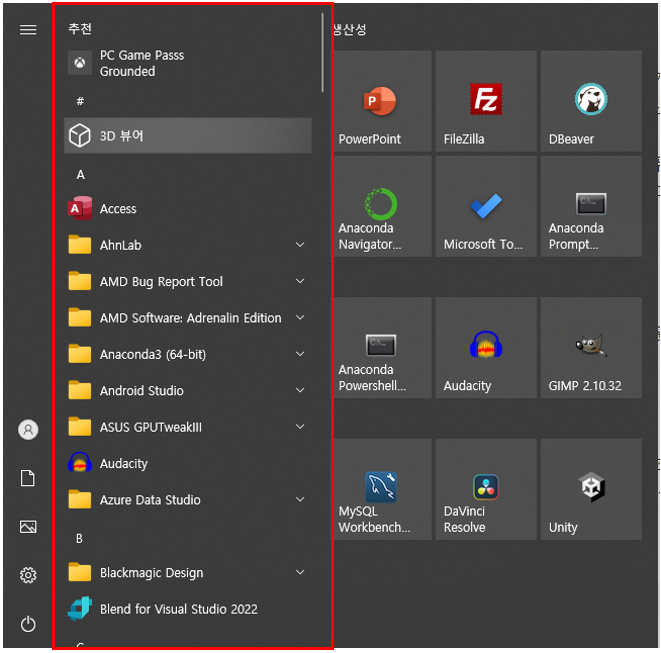Open the PC Game Pass Grounded suggestion
The image size is (661, 653).
pyautogui.click(x=188, y=63)
